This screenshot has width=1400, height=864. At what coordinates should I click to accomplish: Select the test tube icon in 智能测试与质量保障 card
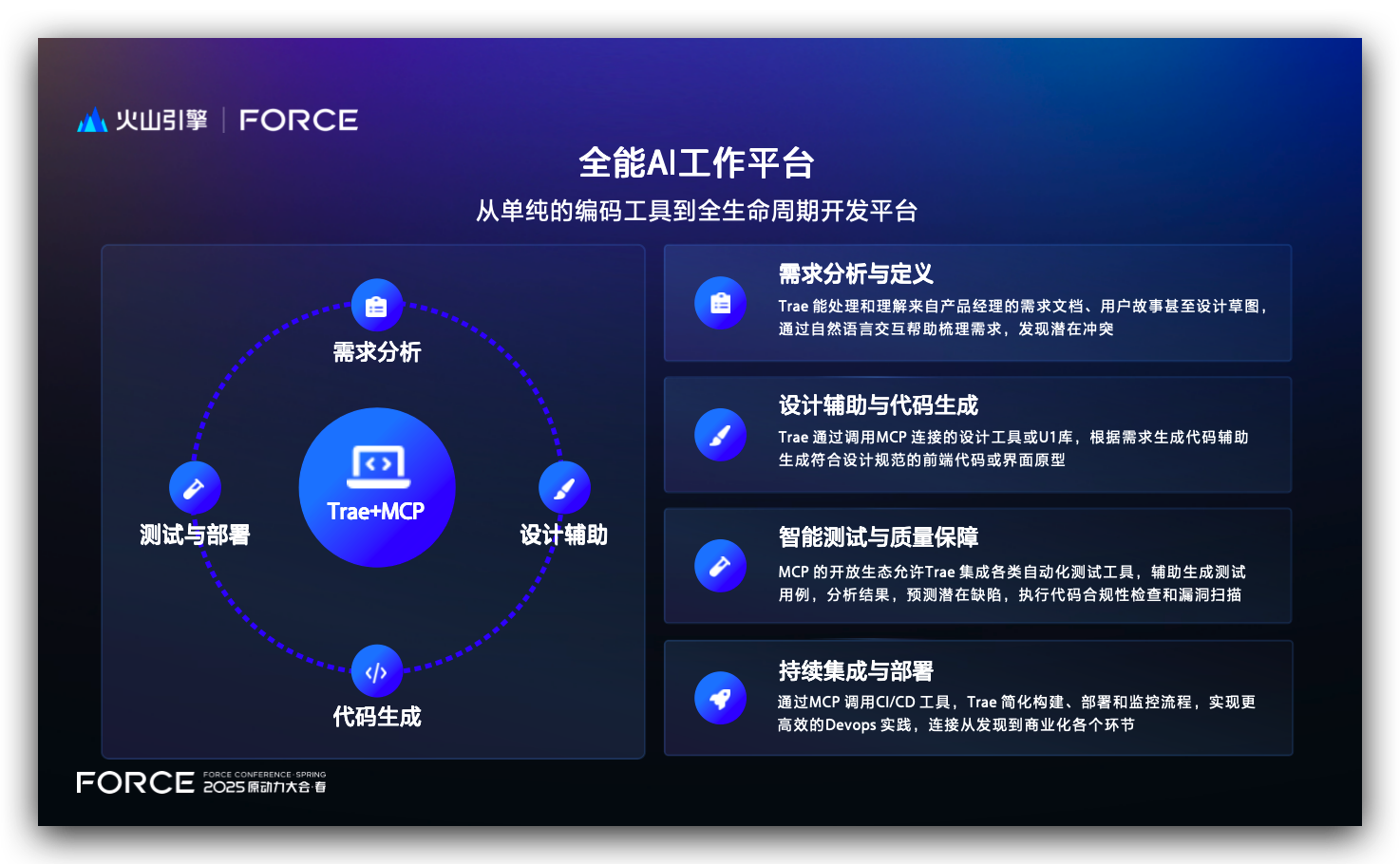pyautogui.click(x=721, y=566)
